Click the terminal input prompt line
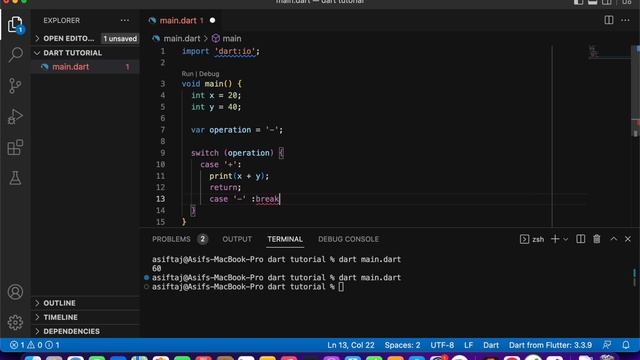Image resolution: width=640 pixels, height=360 pixels. click(248, 287)
